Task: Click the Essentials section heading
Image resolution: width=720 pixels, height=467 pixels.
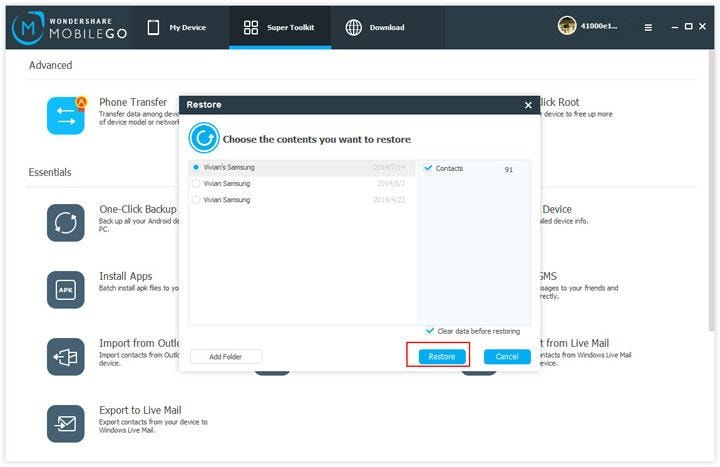Action: (50, 172)
